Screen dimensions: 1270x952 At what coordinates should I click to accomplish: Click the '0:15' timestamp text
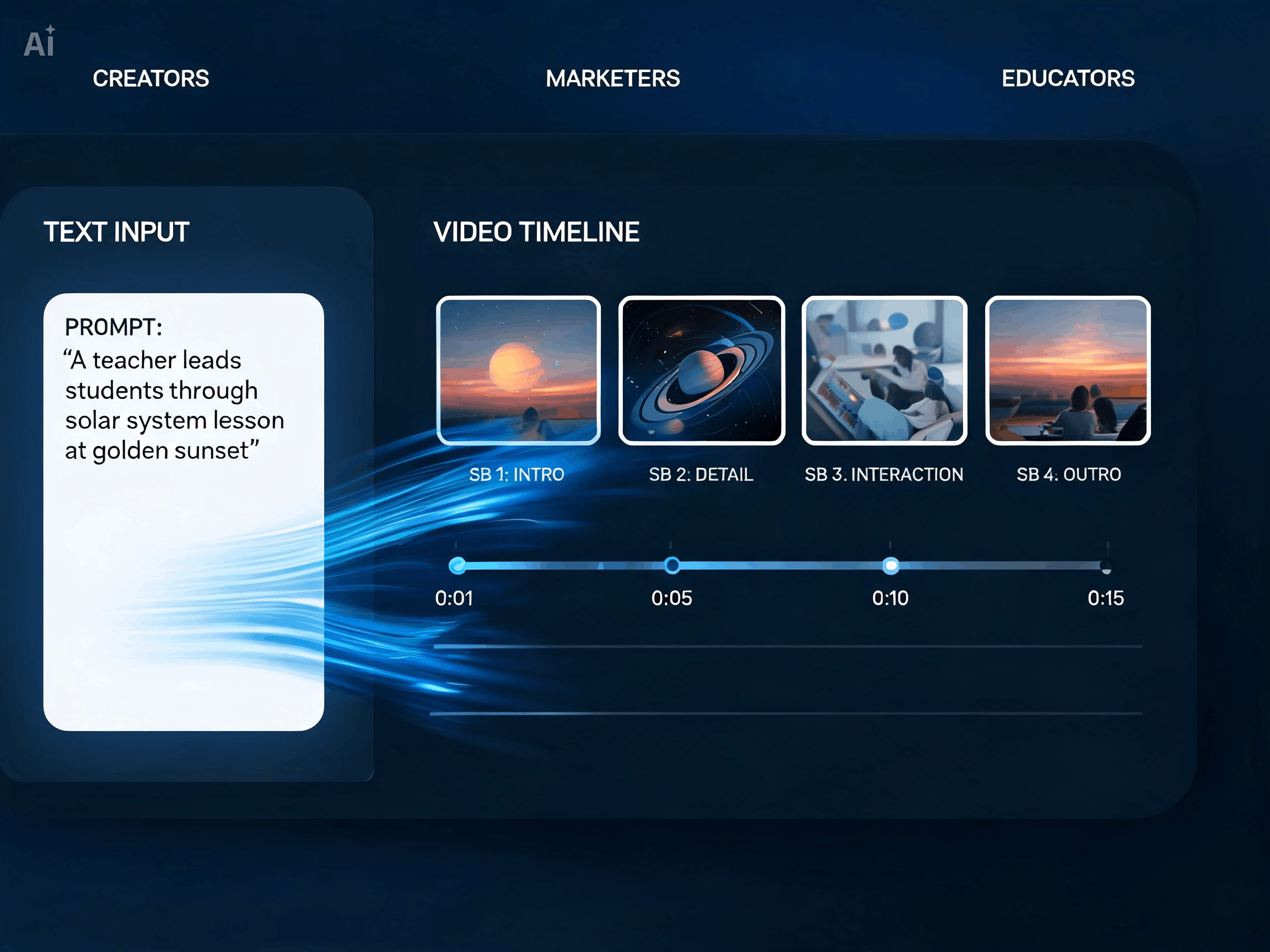click(1106, 598)
